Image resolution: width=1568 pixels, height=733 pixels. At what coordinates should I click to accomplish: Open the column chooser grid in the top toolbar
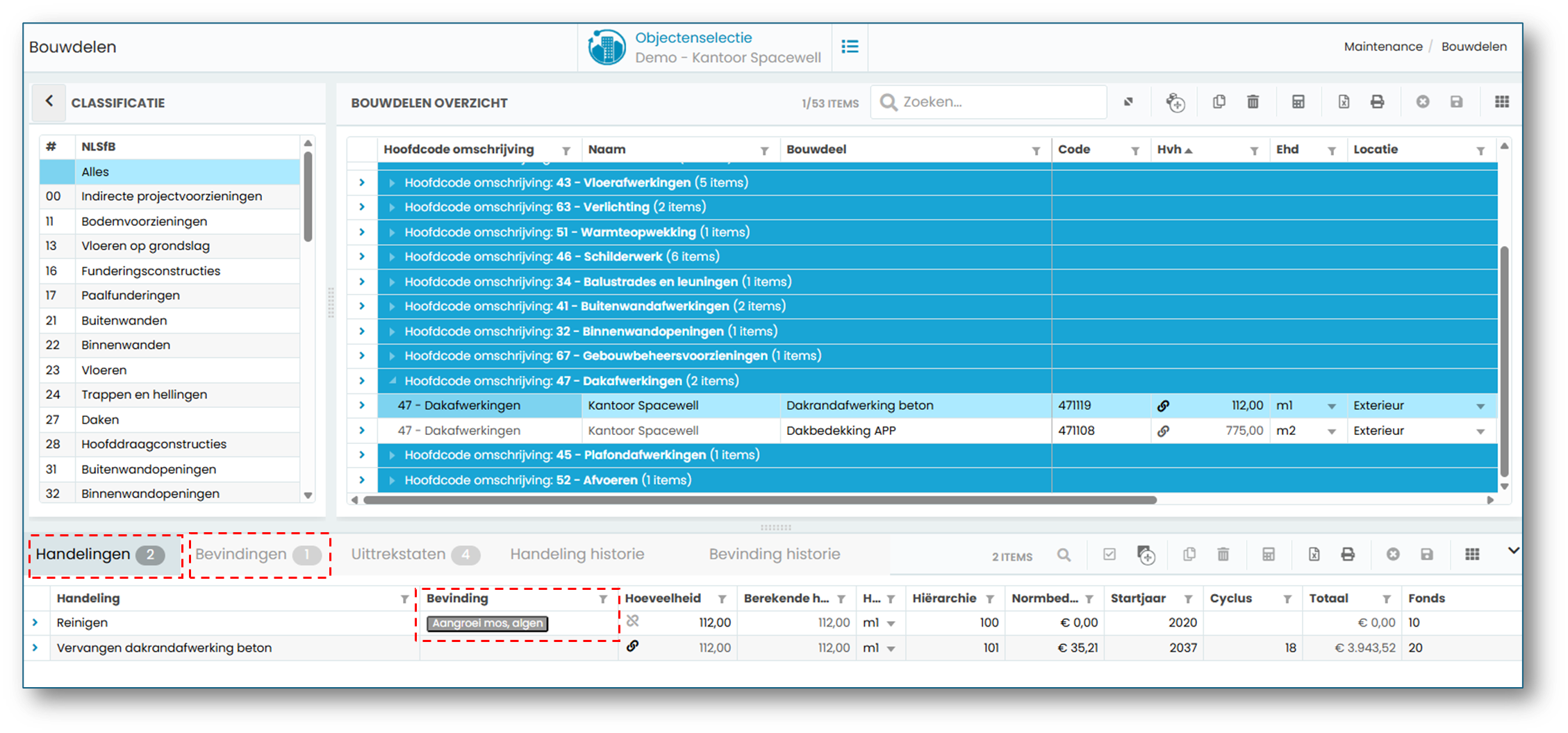[x=1502, y=102]
